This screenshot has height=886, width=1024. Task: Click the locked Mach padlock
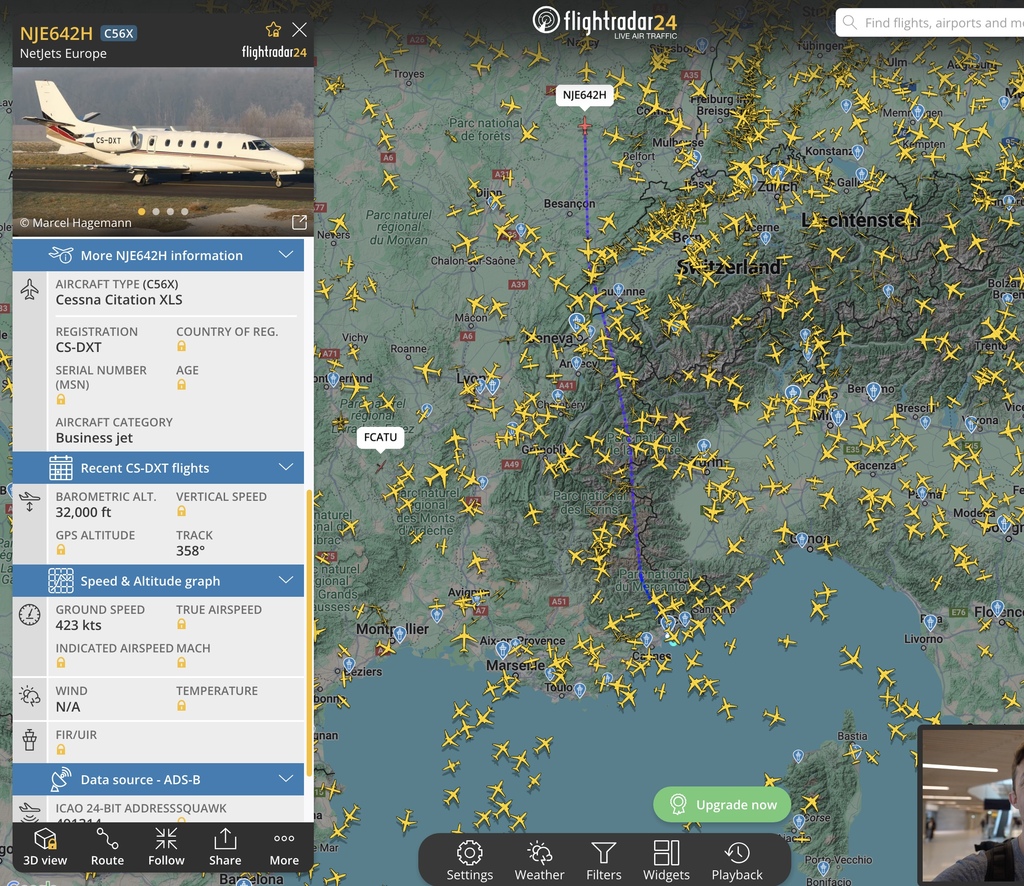point(182,663)
